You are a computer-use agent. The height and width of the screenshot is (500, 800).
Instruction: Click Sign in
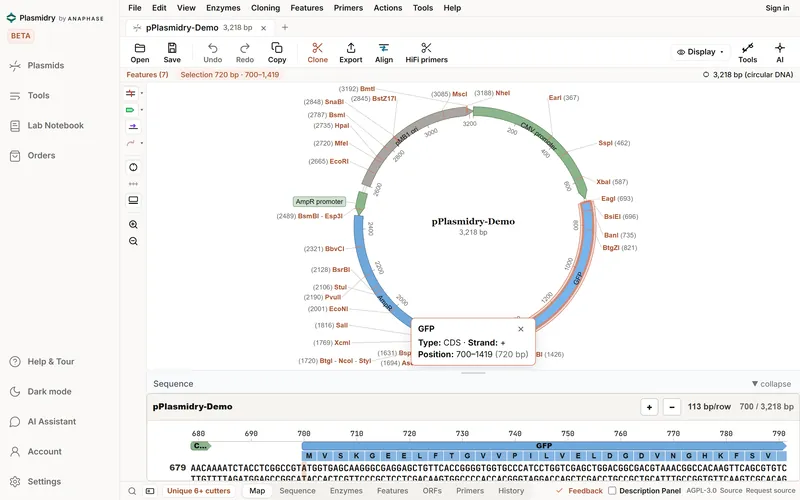pos(777,8)
